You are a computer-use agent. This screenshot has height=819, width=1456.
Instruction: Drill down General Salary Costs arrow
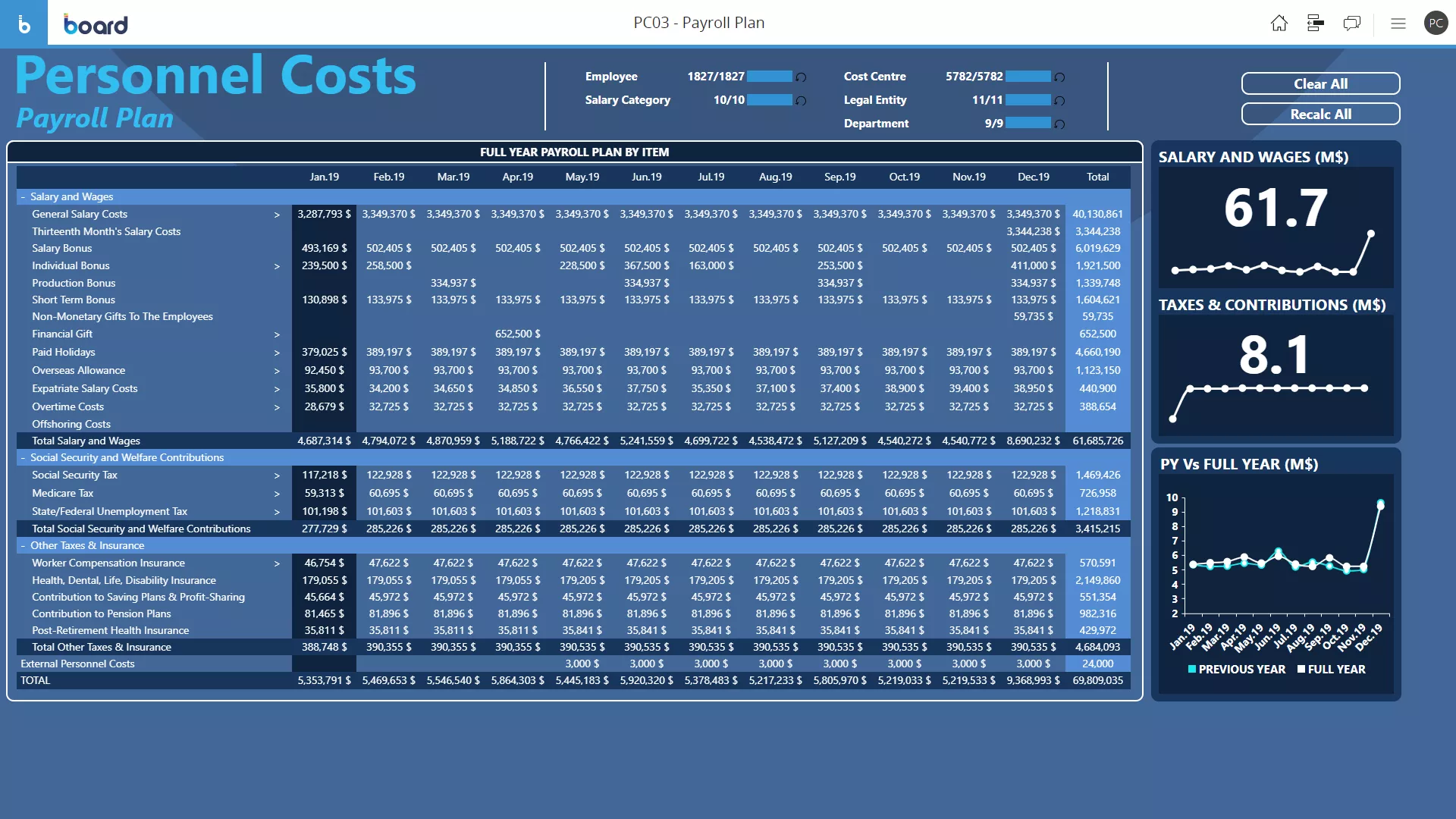277,215
